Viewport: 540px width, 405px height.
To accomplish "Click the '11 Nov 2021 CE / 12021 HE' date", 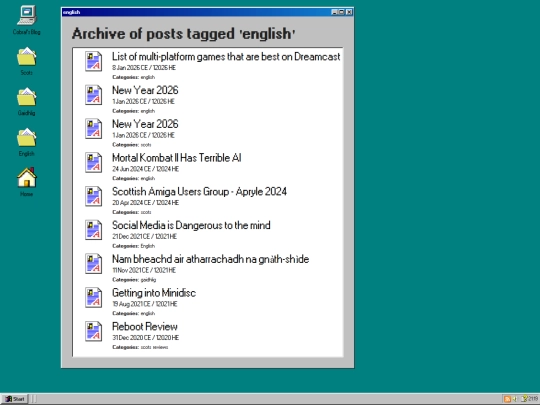I will click(144, 270).
